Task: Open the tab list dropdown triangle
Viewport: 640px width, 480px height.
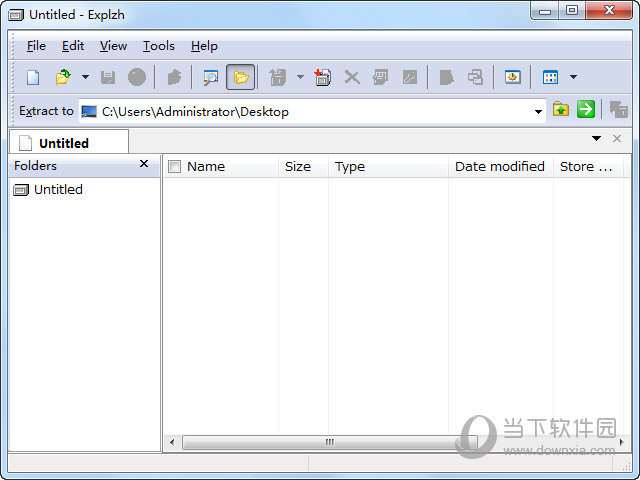Action: click(x=596, y=138)
